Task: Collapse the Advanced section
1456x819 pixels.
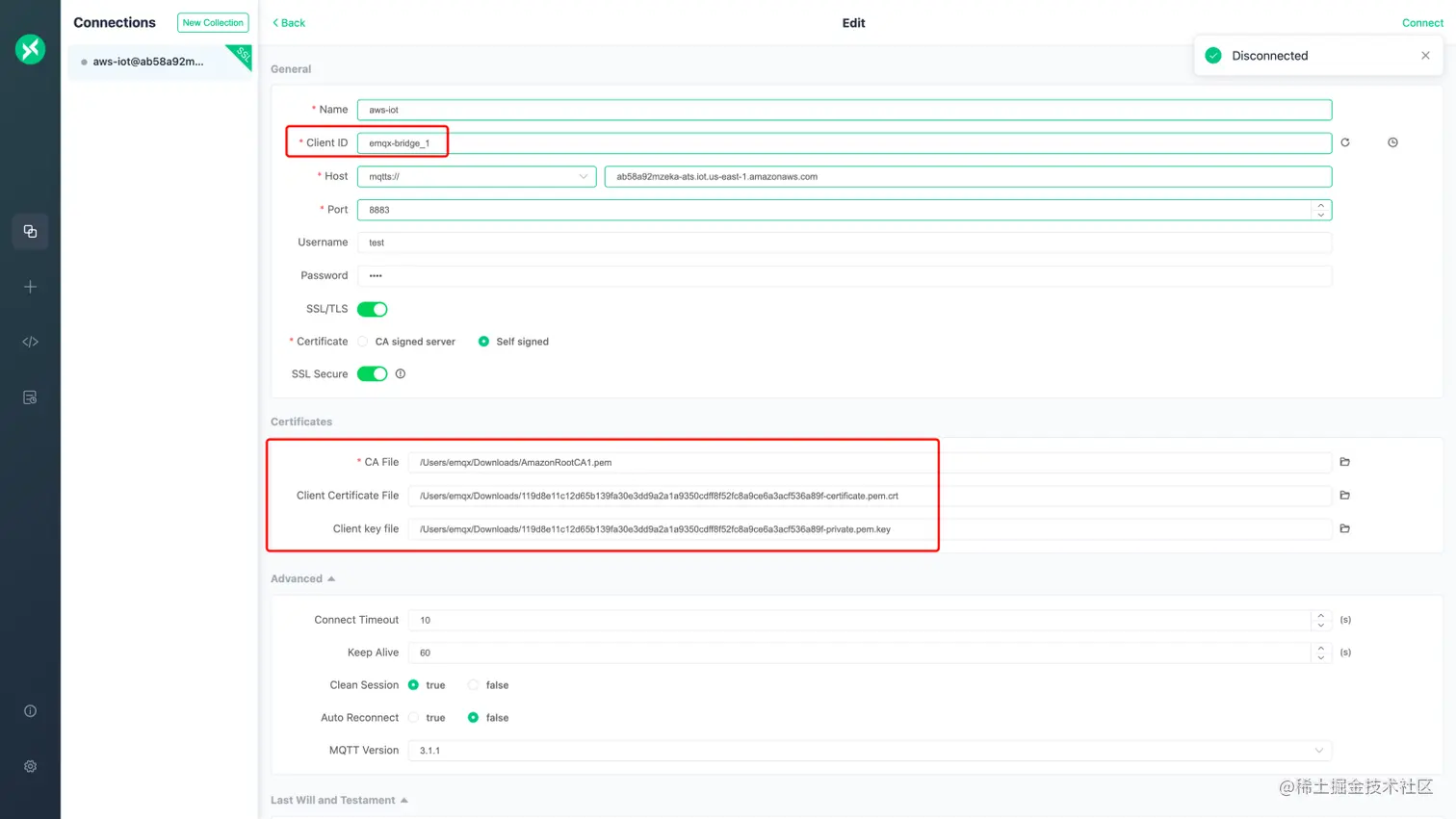Action: [302, 578]
